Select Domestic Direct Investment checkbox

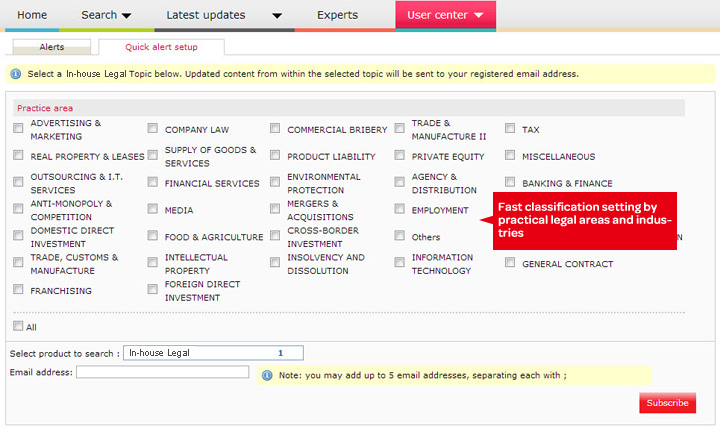(x=18, y=235)
